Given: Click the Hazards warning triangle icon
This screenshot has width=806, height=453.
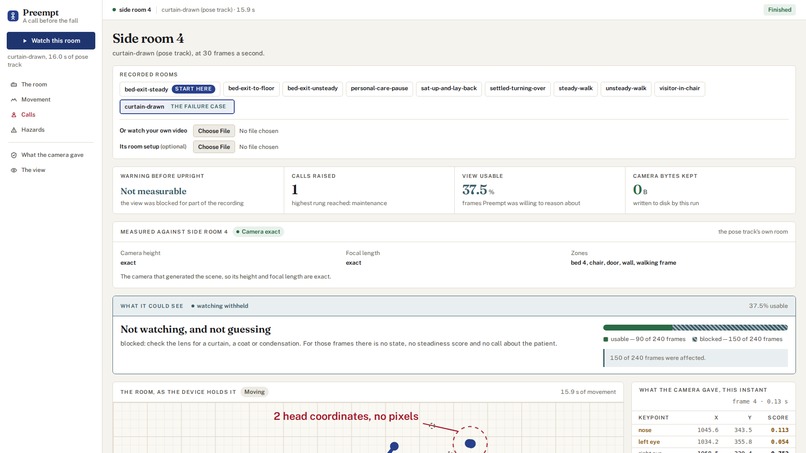Looking at the screenshot, I should (14, 130).
